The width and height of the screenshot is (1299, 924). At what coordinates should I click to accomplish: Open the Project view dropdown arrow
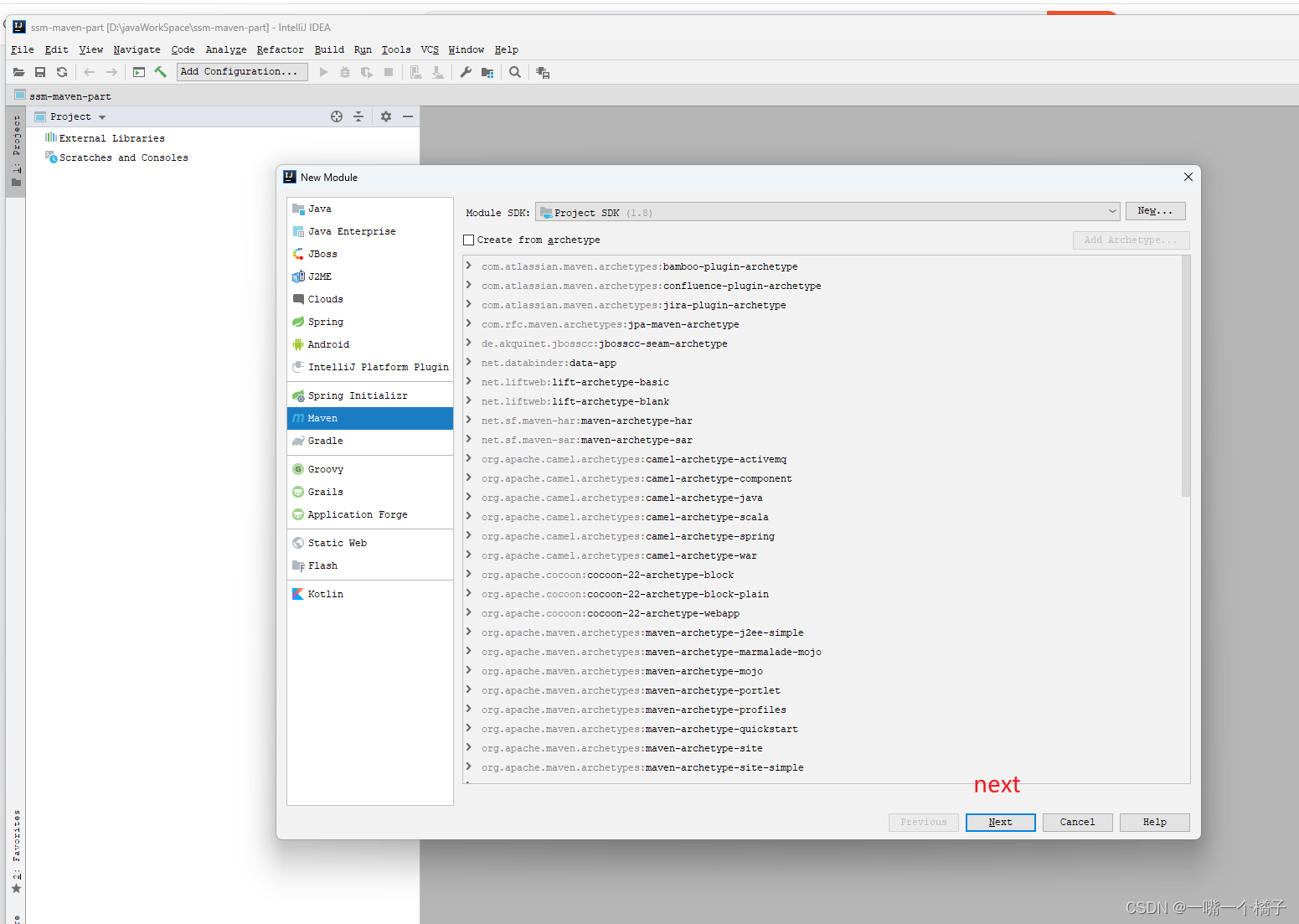click(x=102, y=117)
